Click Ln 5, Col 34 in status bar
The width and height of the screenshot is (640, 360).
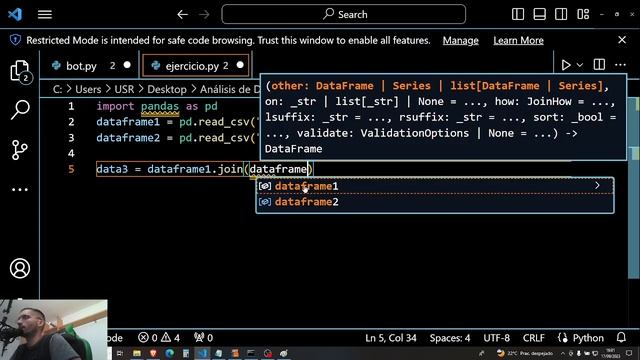(x=391, y=338)
